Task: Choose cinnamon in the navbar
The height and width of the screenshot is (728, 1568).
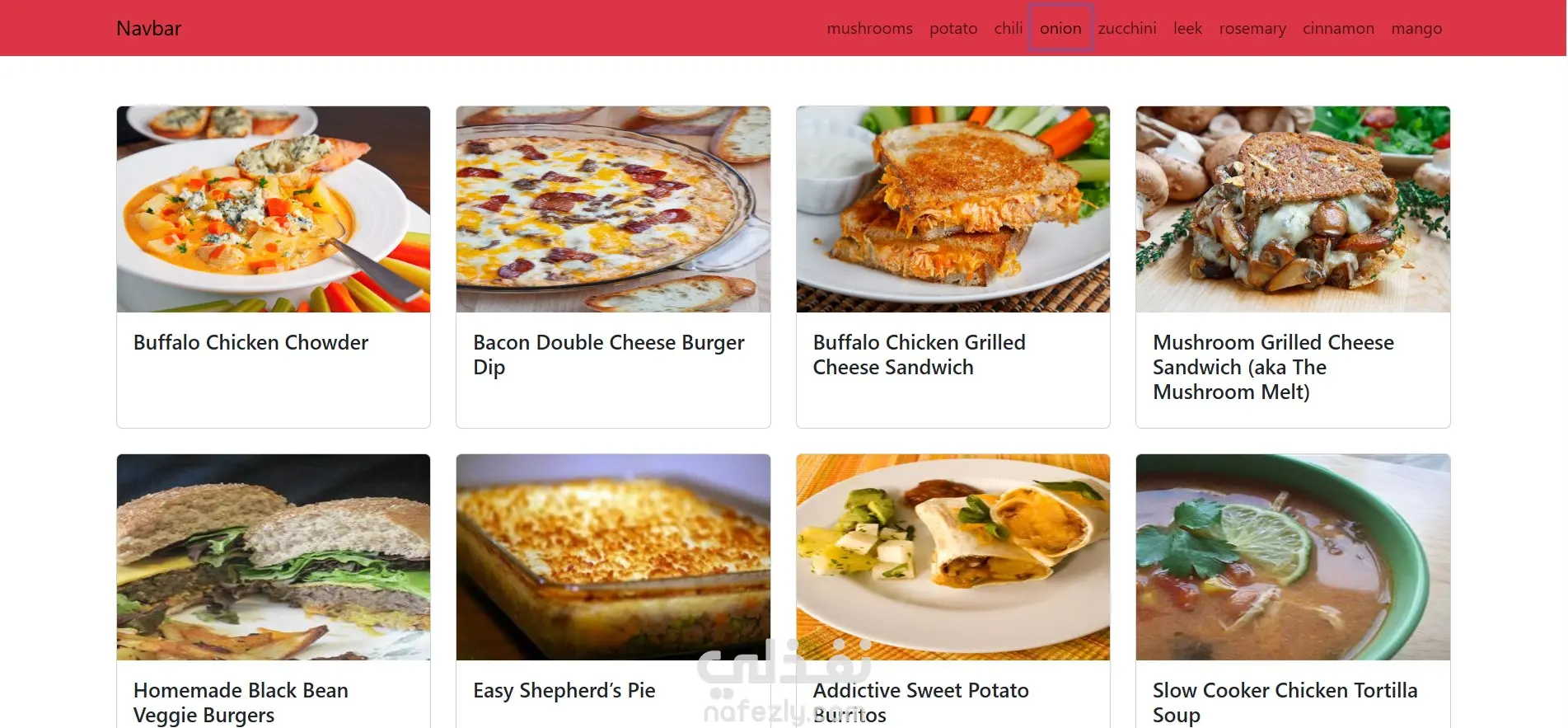Action: click(1338, 28)
